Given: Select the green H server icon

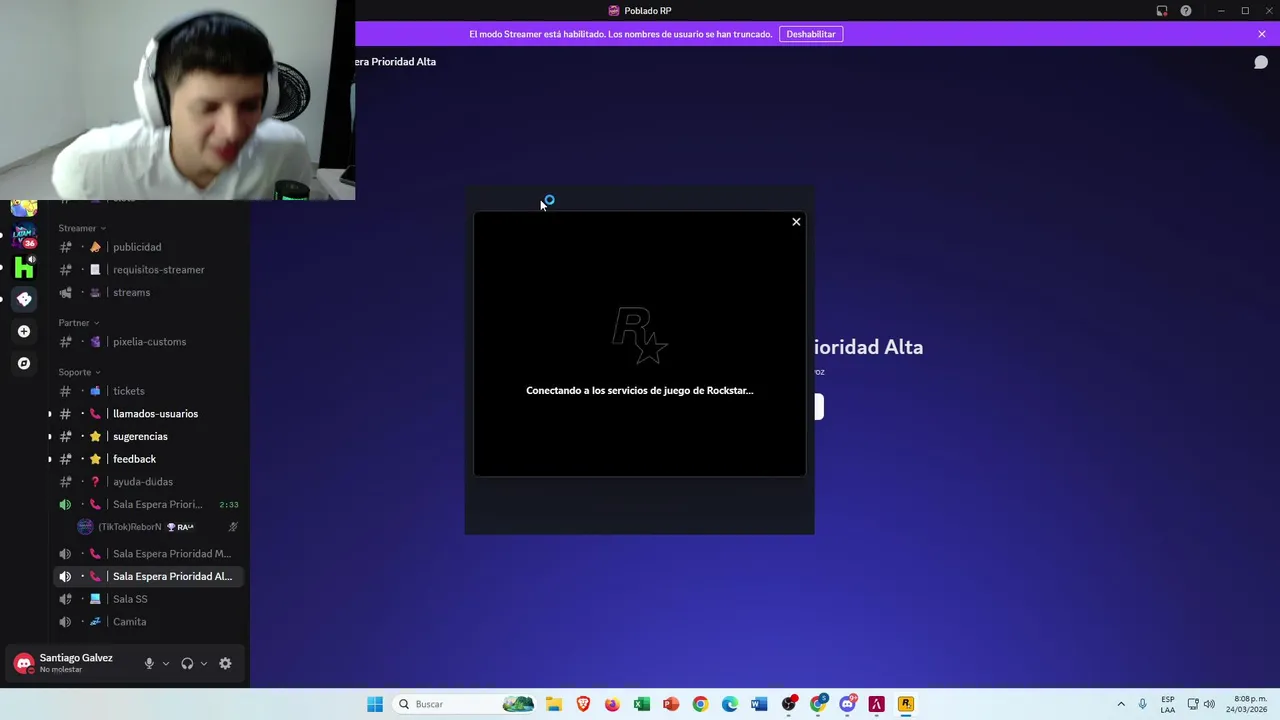Looking at the screenshot, I should click(24, 267).
